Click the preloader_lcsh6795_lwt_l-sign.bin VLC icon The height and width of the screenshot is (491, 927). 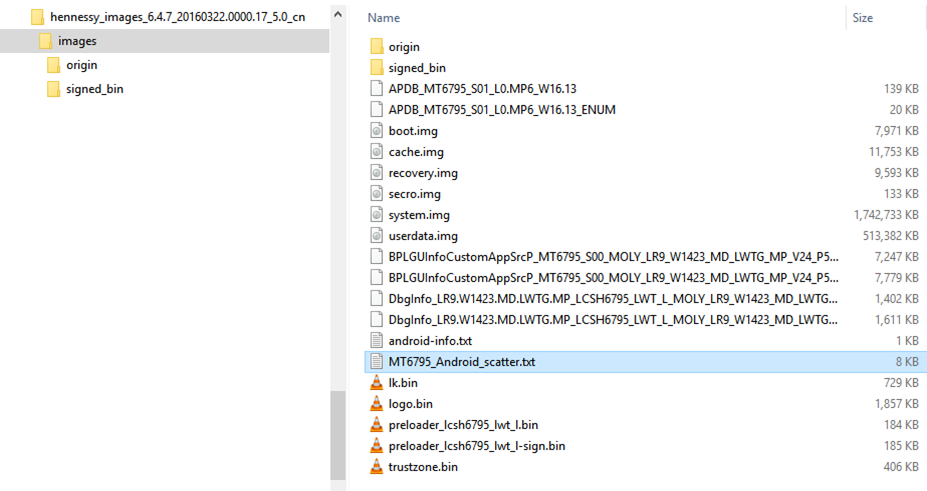[377, 446]
